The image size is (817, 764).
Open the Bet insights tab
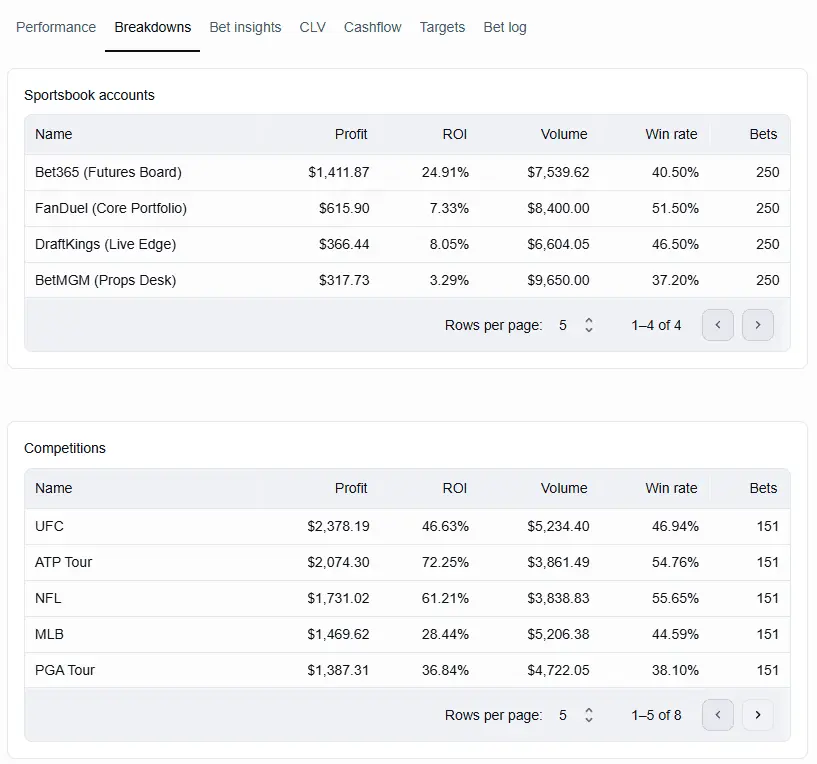(245, 27)
